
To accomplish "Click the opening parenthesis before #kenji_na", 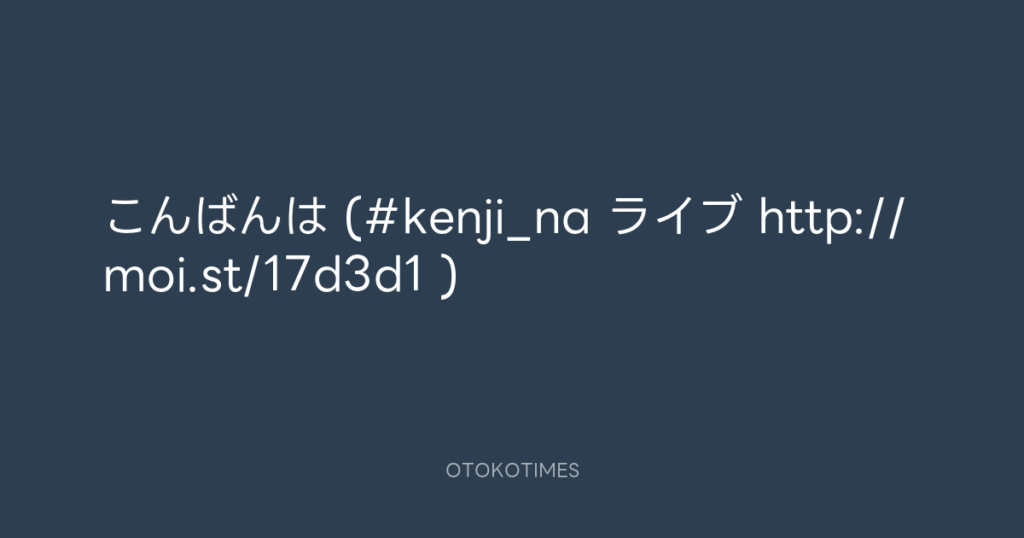I will click(x=351, y=217).
